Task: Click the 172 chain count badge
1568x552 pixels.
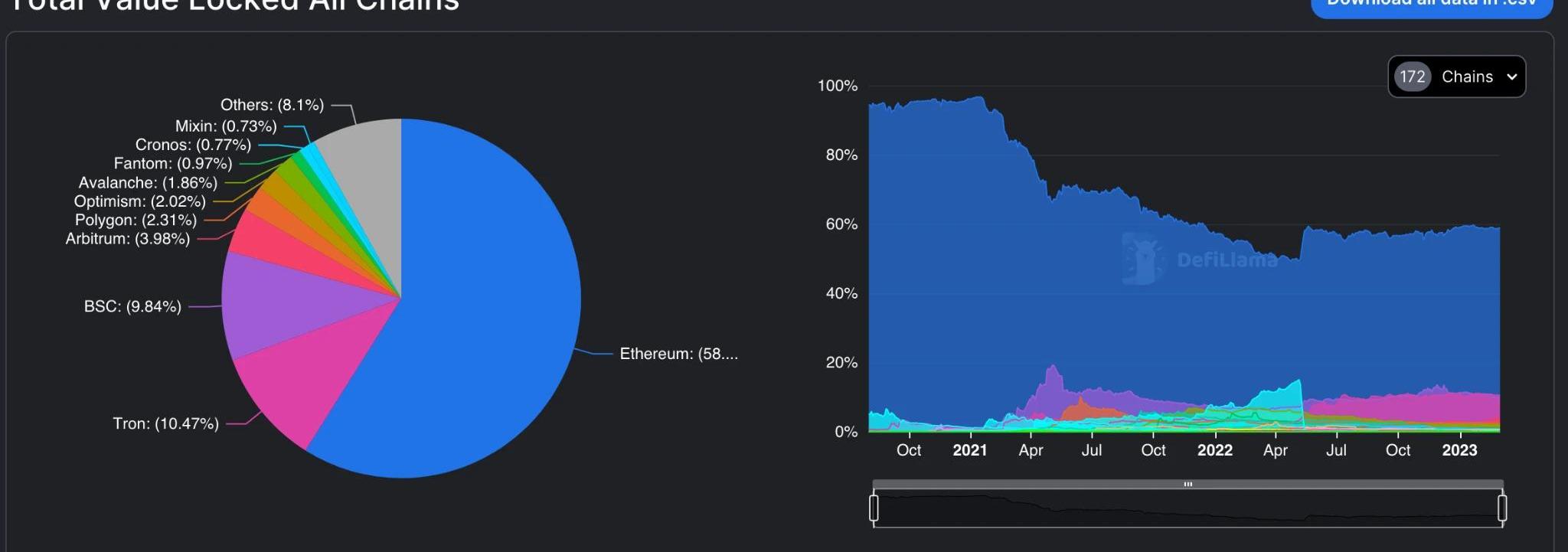Action: pos(1412,77)
